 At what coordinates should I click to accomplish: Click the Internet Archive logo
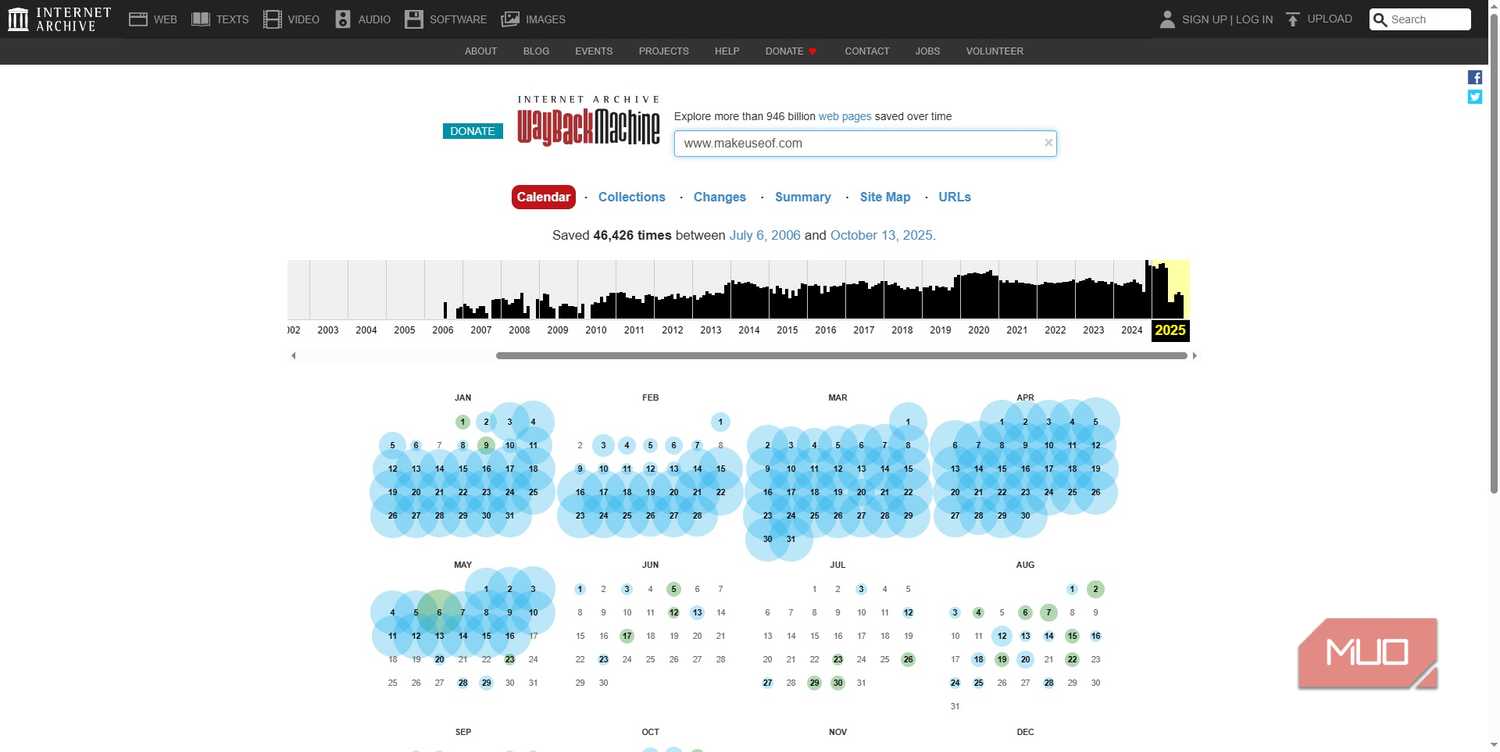pyautogui.click(x=59, y=19)
